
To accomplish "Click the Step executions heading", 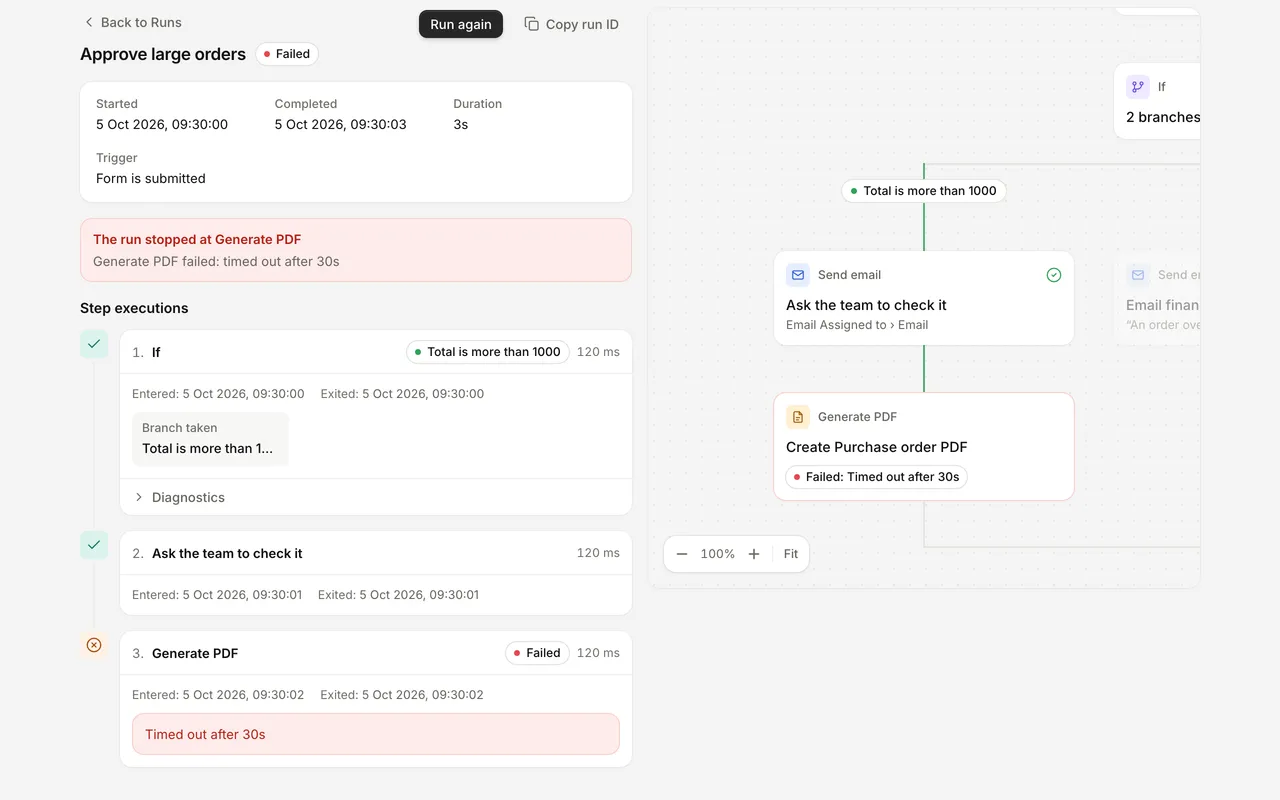I will point(134,308).
